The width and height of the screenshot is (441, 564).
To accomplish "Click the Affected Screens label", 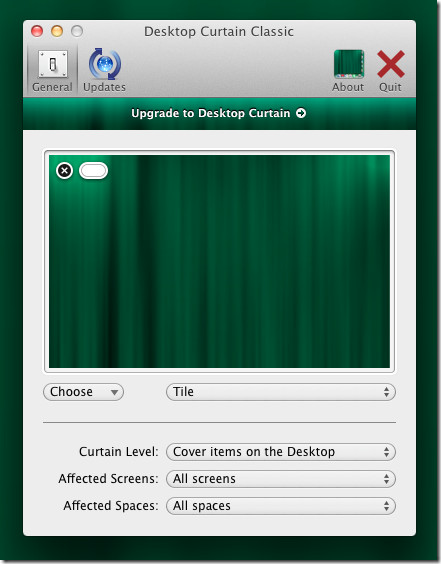I will click(x=108, y=479).
